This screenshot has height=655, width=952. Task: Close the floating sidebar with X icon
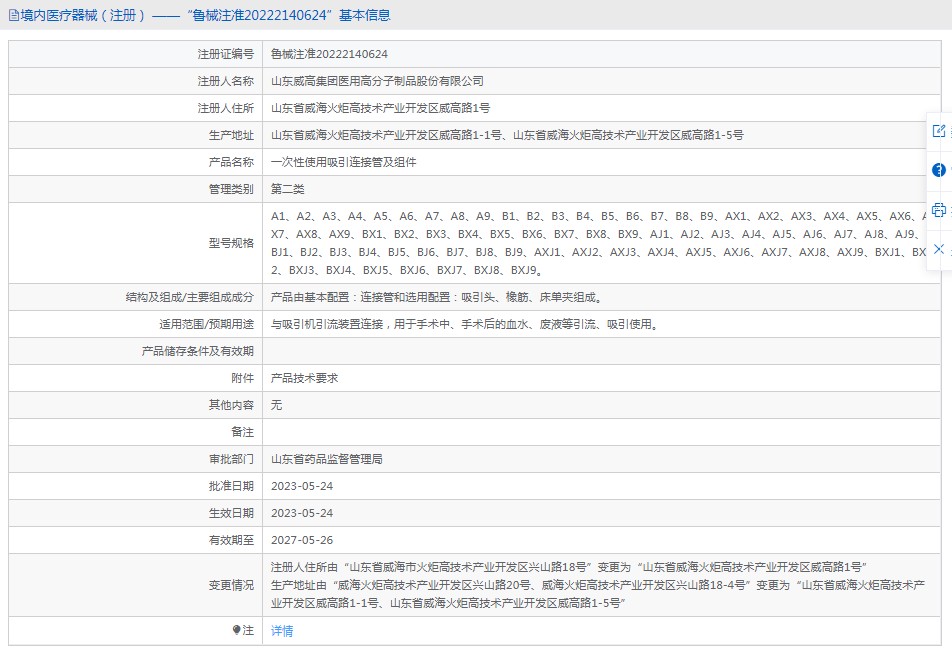tap(938, 248)
